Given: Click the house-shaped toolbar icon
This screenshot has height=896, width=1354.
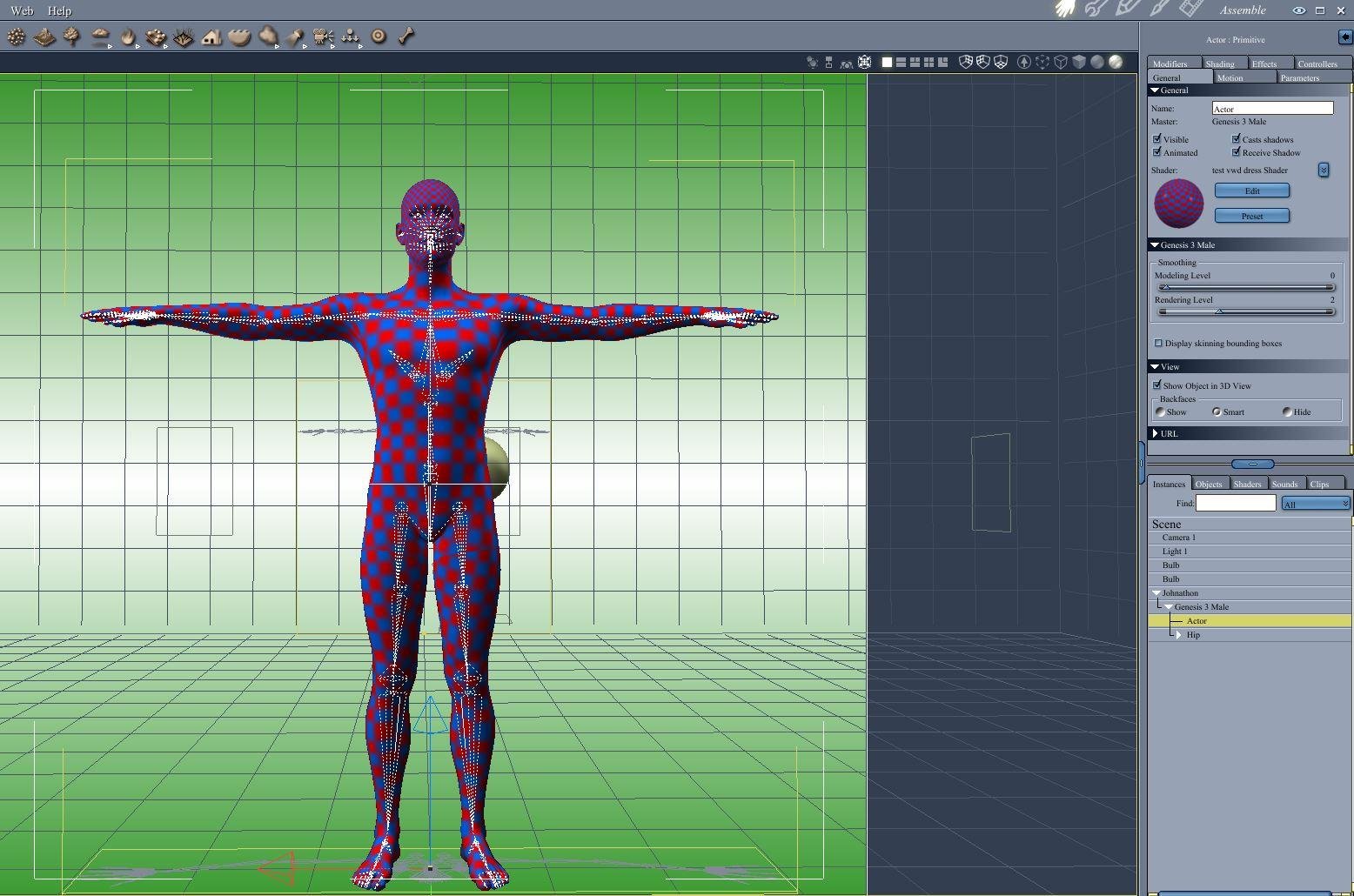Looking at the screenshot, I should point(211,37).
